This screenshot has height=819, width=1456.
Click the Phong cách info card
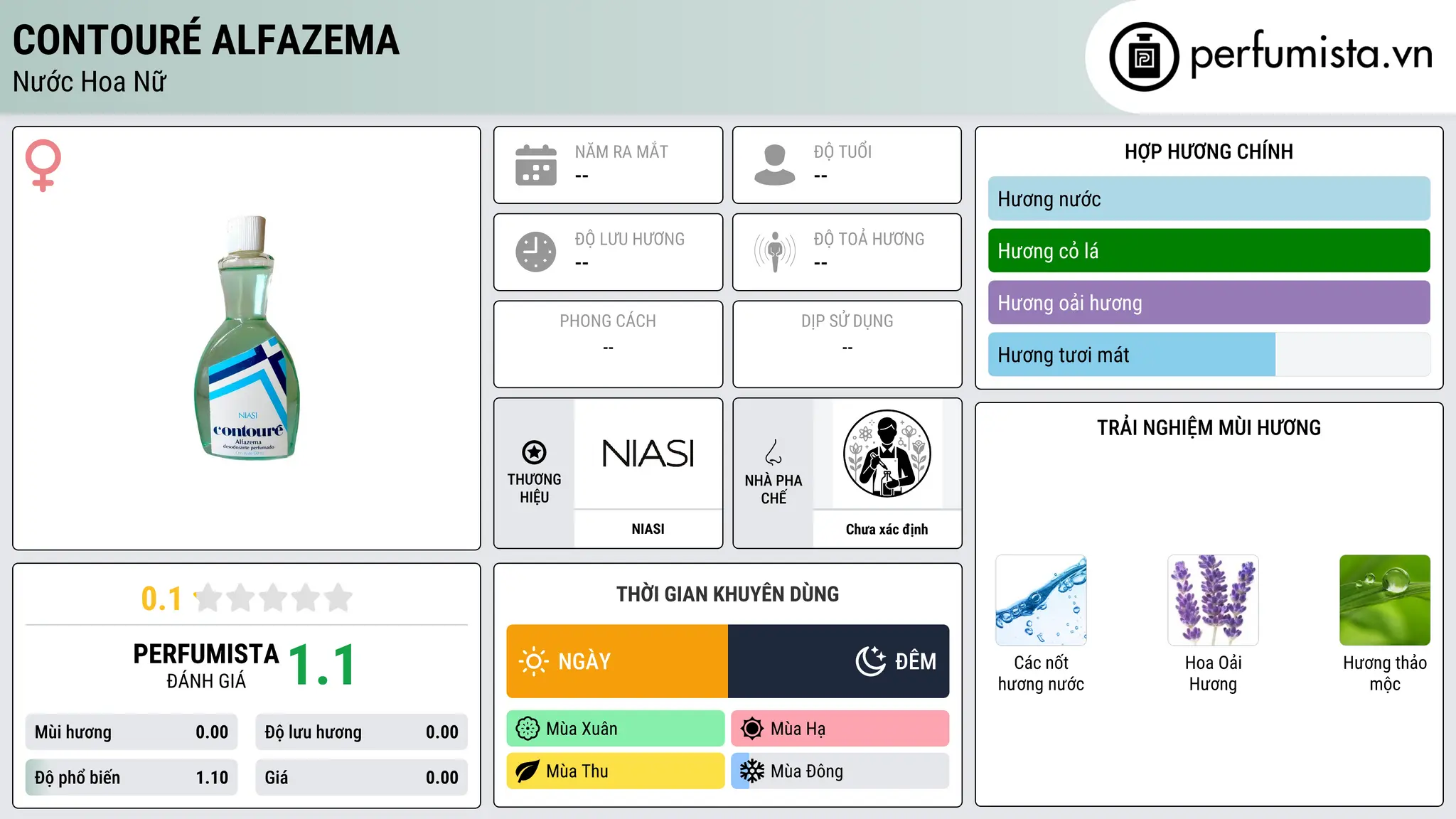609,344
